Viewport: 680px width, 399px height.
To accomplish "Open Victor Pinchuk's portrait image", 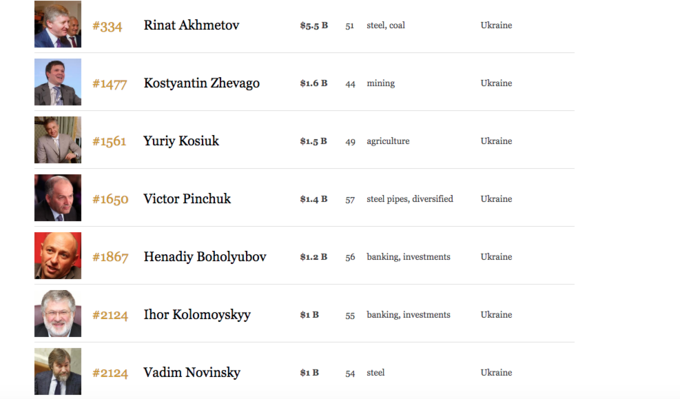I will [x=58, y=198].
